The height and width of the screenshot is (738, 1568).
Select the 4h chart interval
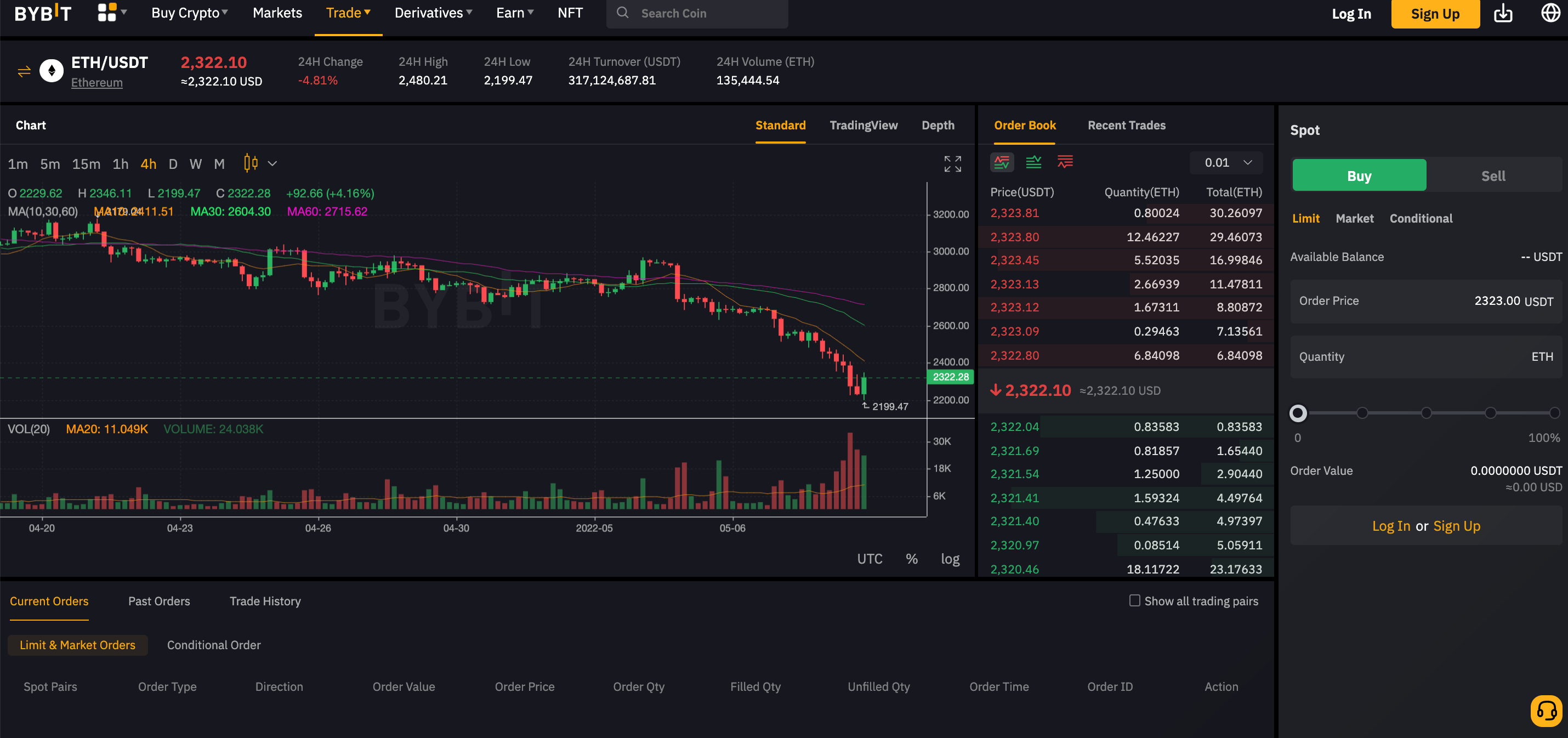tap(149, 164)
